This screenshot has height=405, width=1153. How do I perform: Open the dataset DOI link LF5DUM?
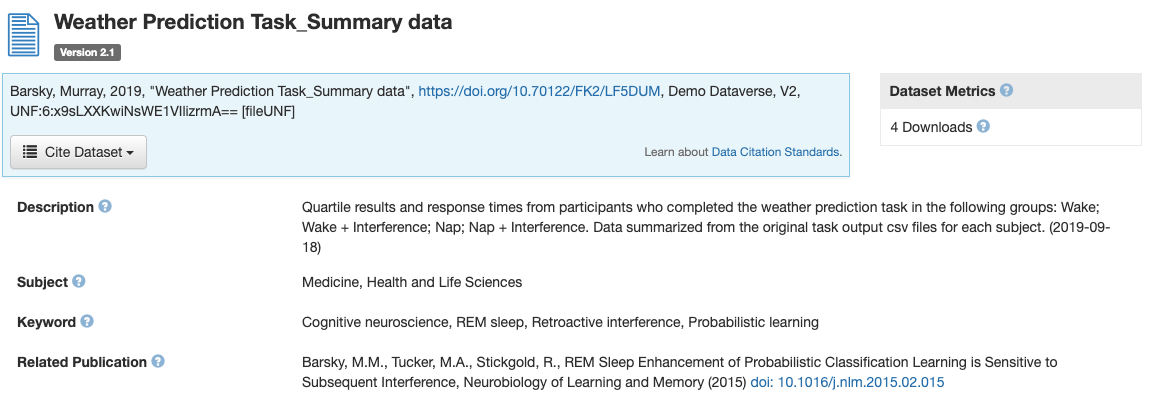[x=539, y=91]
